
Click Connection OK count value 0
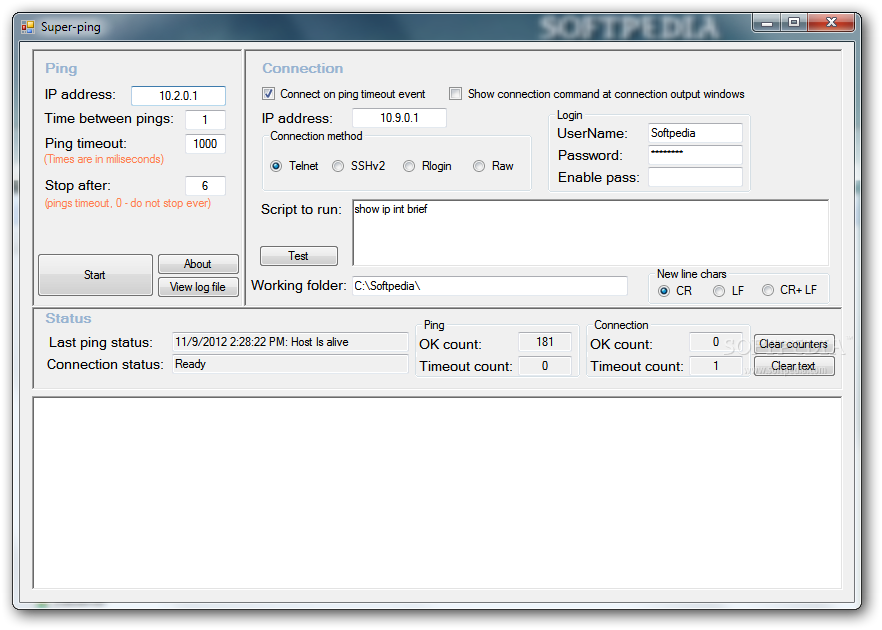716,342
